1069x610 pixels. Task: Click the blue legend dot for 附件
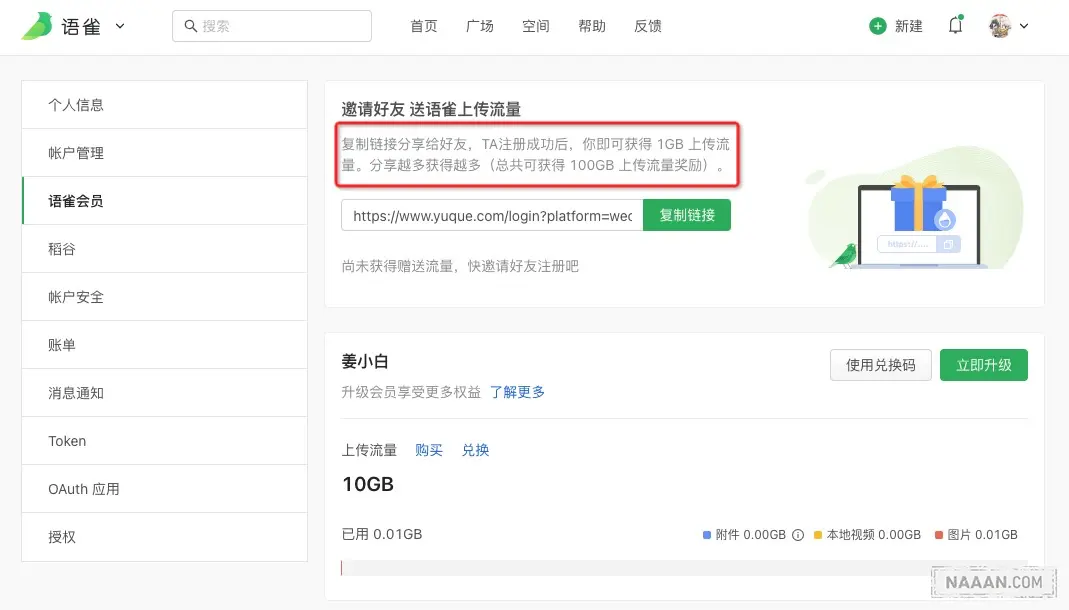click(707, 535)
